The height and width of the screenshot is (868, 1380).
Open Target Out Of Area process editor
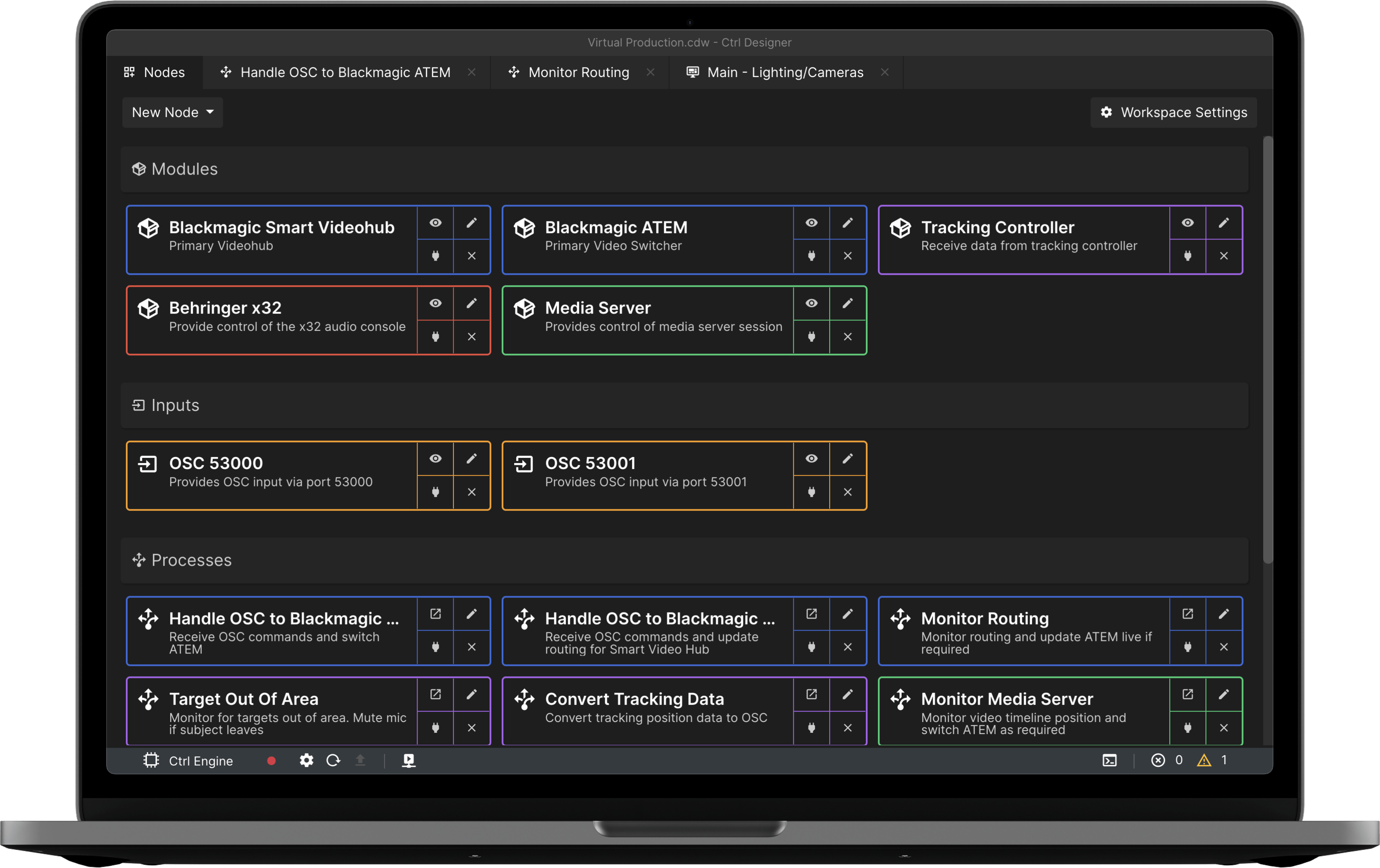pos(436,694)
